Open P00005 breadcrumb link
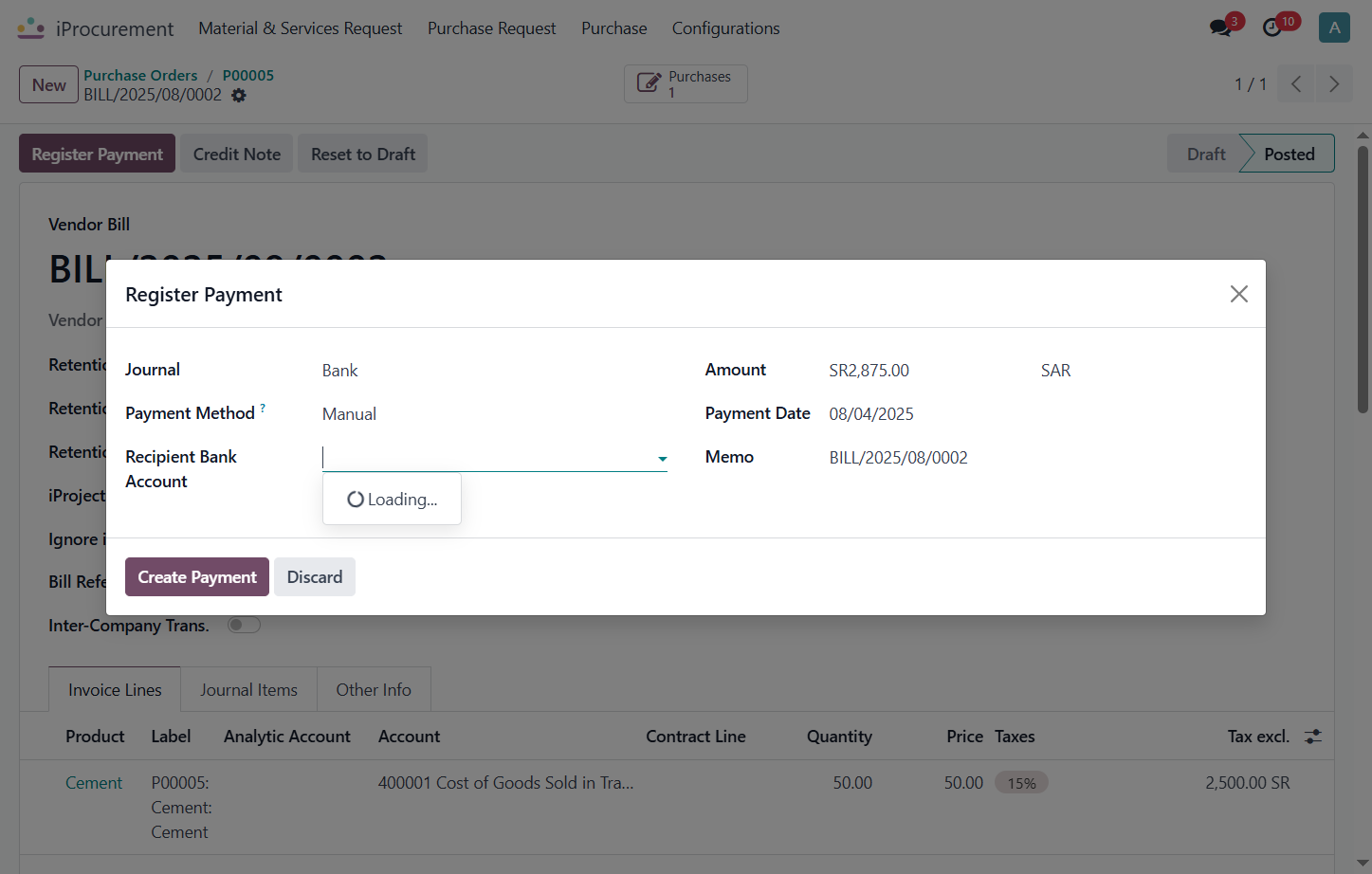 coord(248,75)
